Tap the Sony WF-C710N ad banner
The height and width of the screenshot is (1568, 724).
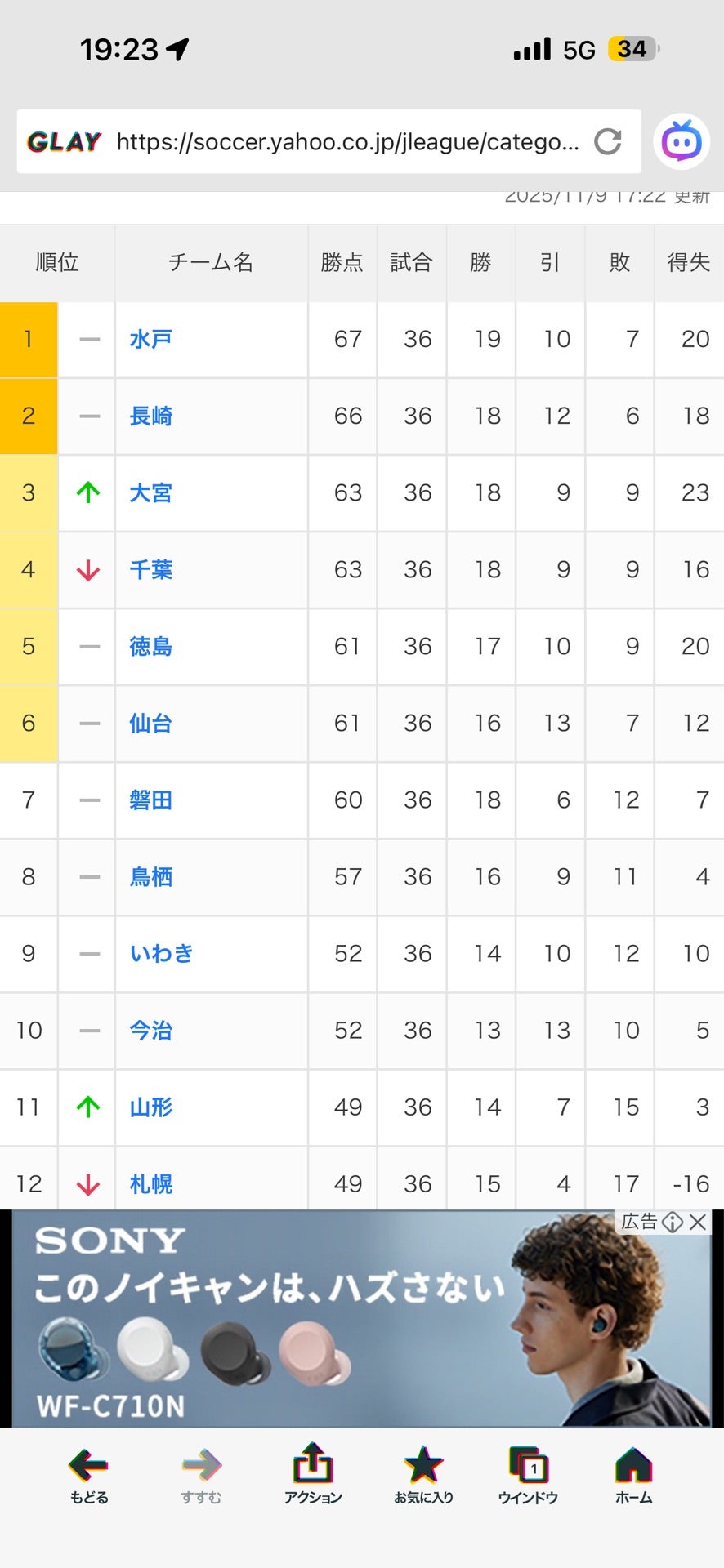(x=327, y=1323)
